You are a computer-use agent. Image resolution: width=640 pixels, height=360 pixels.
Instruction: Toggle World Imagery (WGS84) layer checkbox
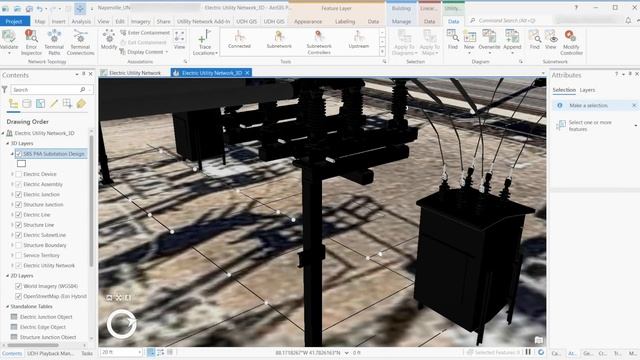click(x=19, y=286)
